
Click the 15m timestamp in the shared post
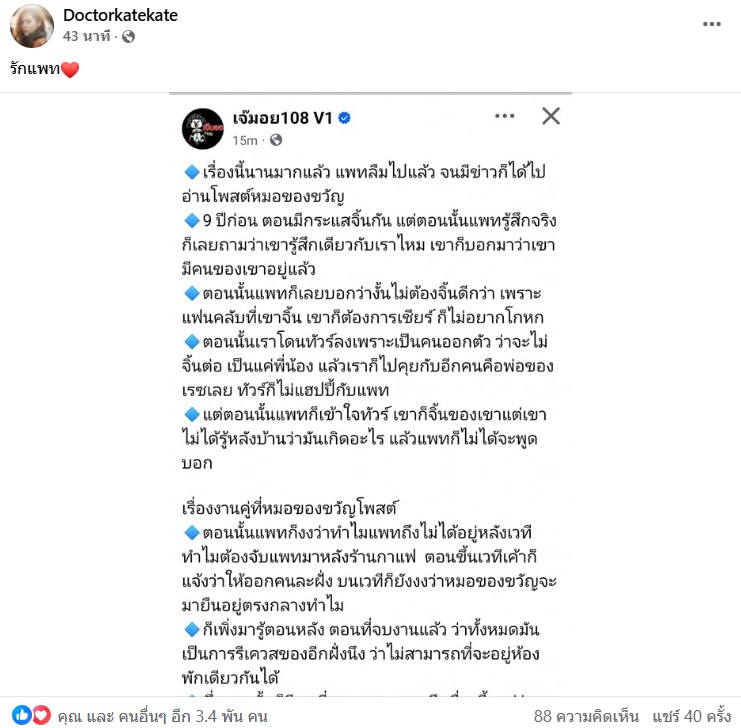coord(245,140)
